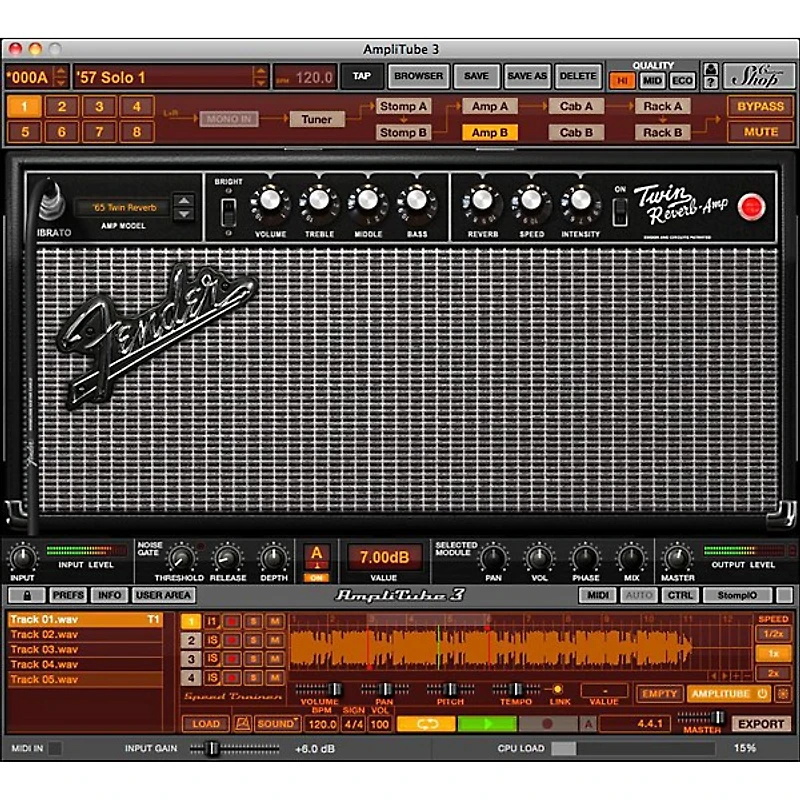Screen dimensions: 800x800
Task: Toggle the orange loop button
Action: point(426,723)
